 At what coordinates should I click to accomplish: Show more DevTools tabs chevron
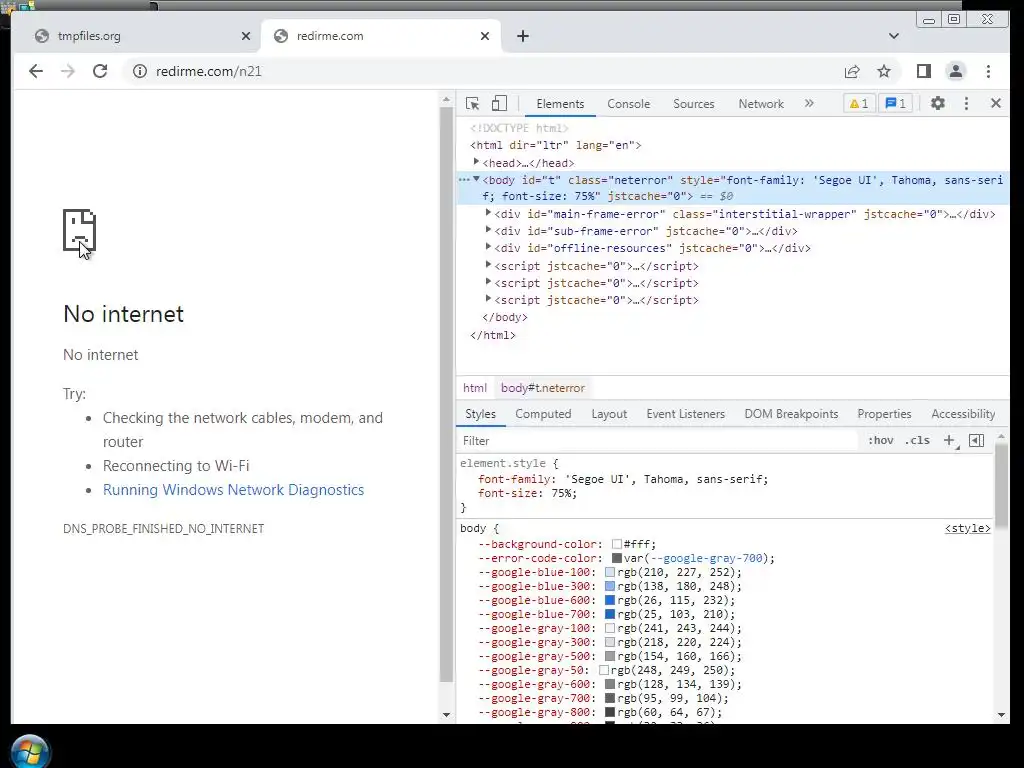click(809, 103)
